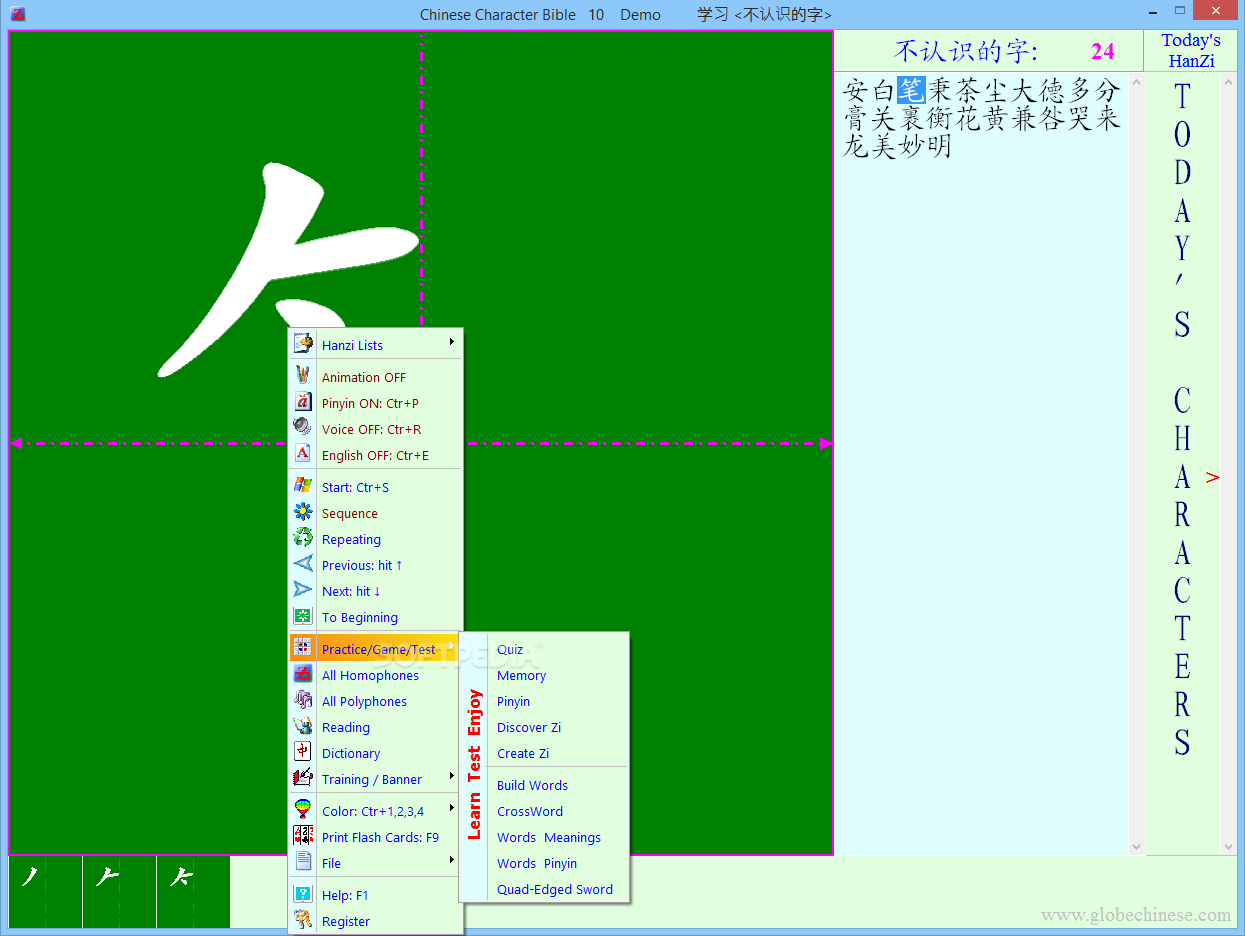Click the Help question mark icon
1245x936 pixels.
tap(303, 894)
